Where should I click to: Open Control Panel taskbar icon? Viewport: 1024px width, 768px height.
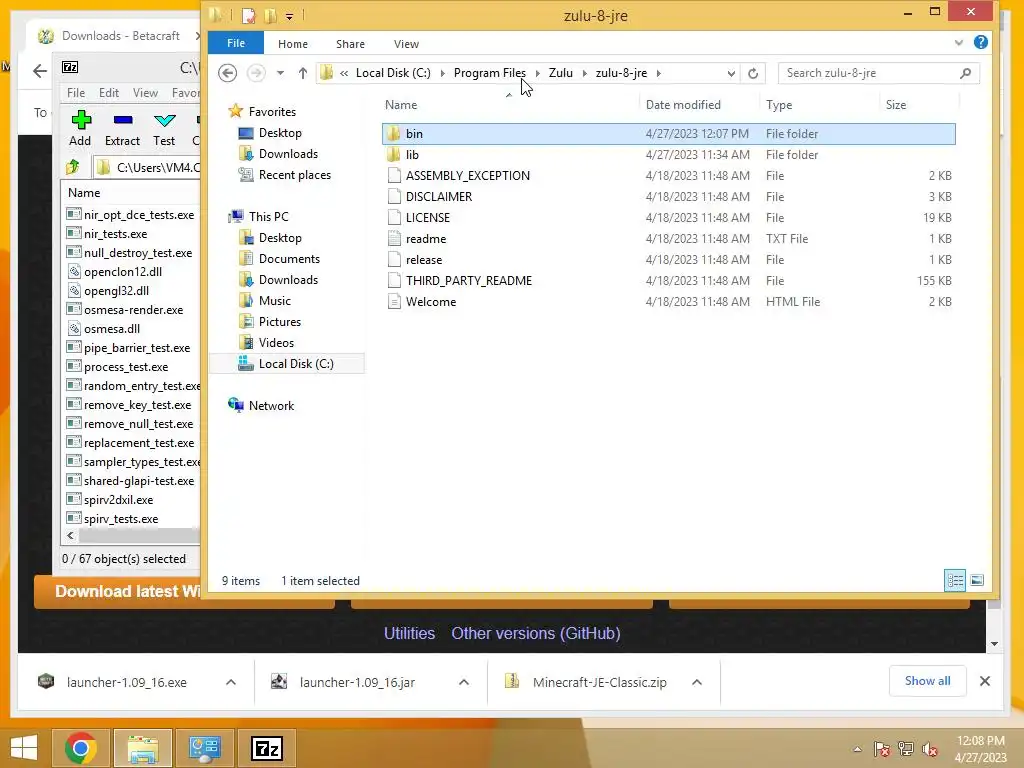point(205,748)
